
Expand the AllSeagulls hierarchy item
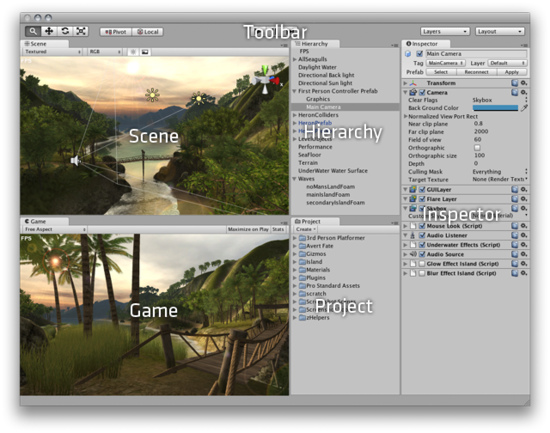tap(295, 59)
